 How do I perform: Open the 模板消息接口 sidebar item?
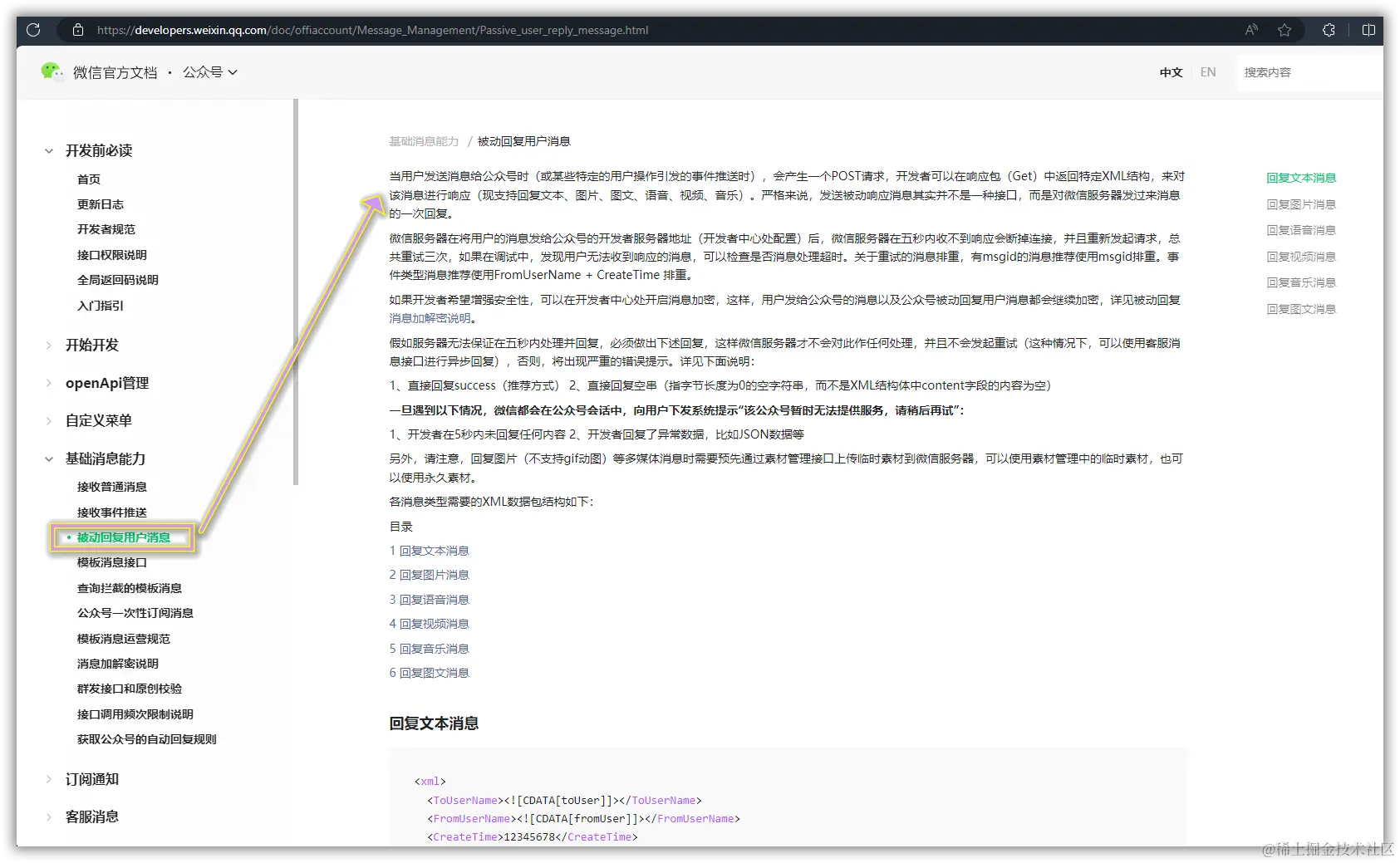pos(112,562)
